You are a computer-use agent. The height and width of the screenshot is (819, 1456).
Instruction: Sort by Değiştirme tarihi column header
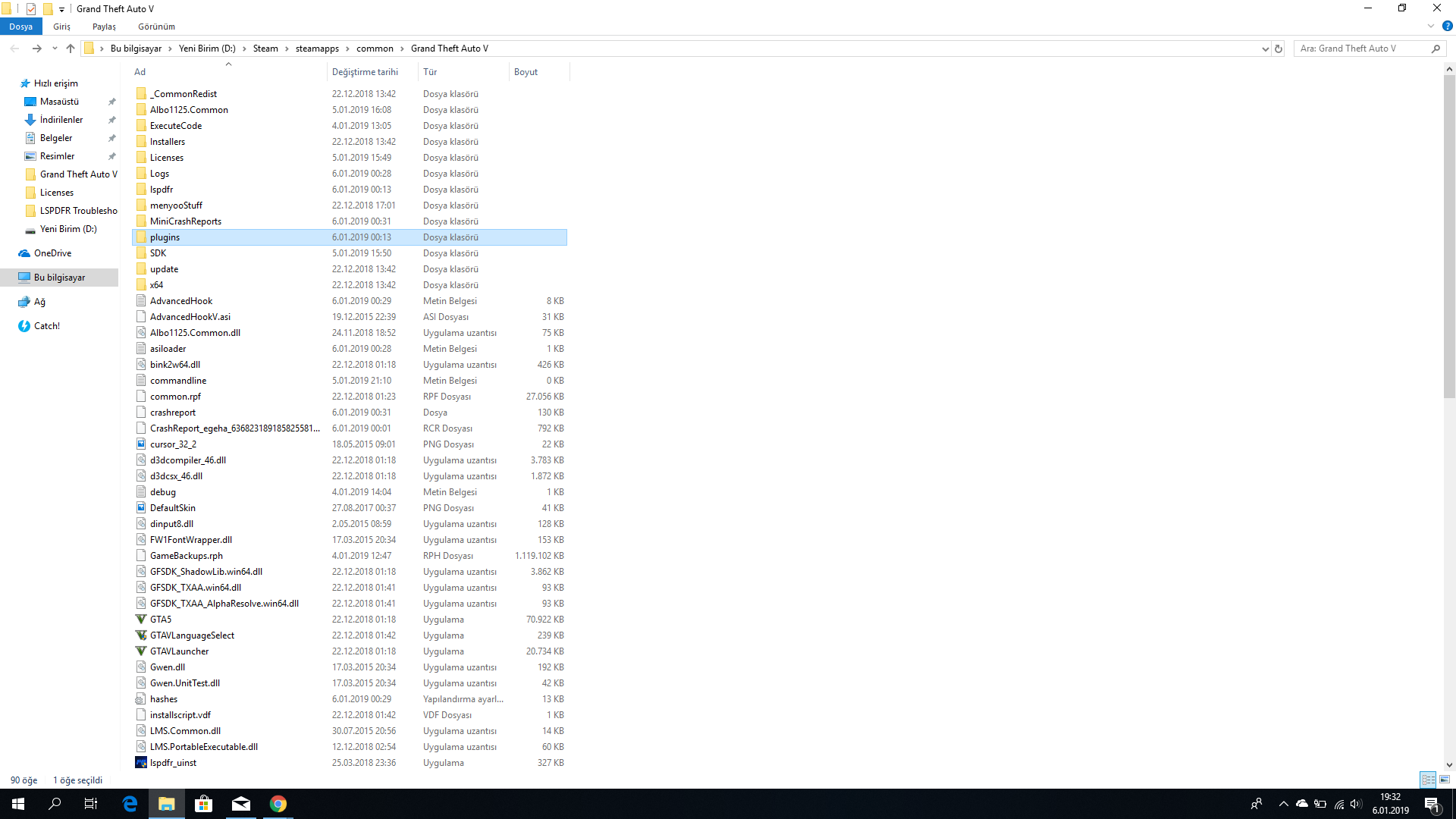click(x=365, y=72)
